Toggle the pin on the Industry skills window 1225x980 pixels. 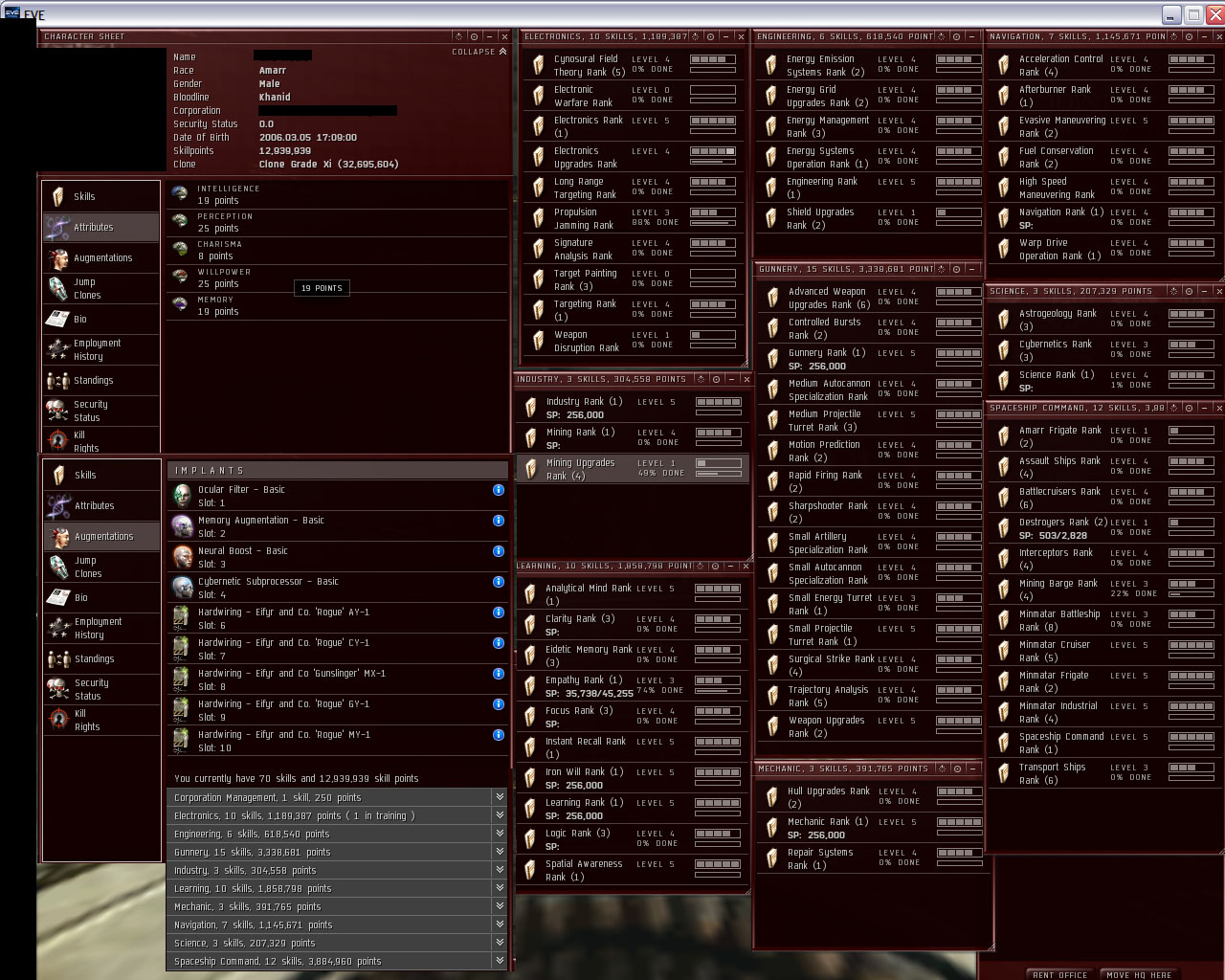tap(716, 379)
